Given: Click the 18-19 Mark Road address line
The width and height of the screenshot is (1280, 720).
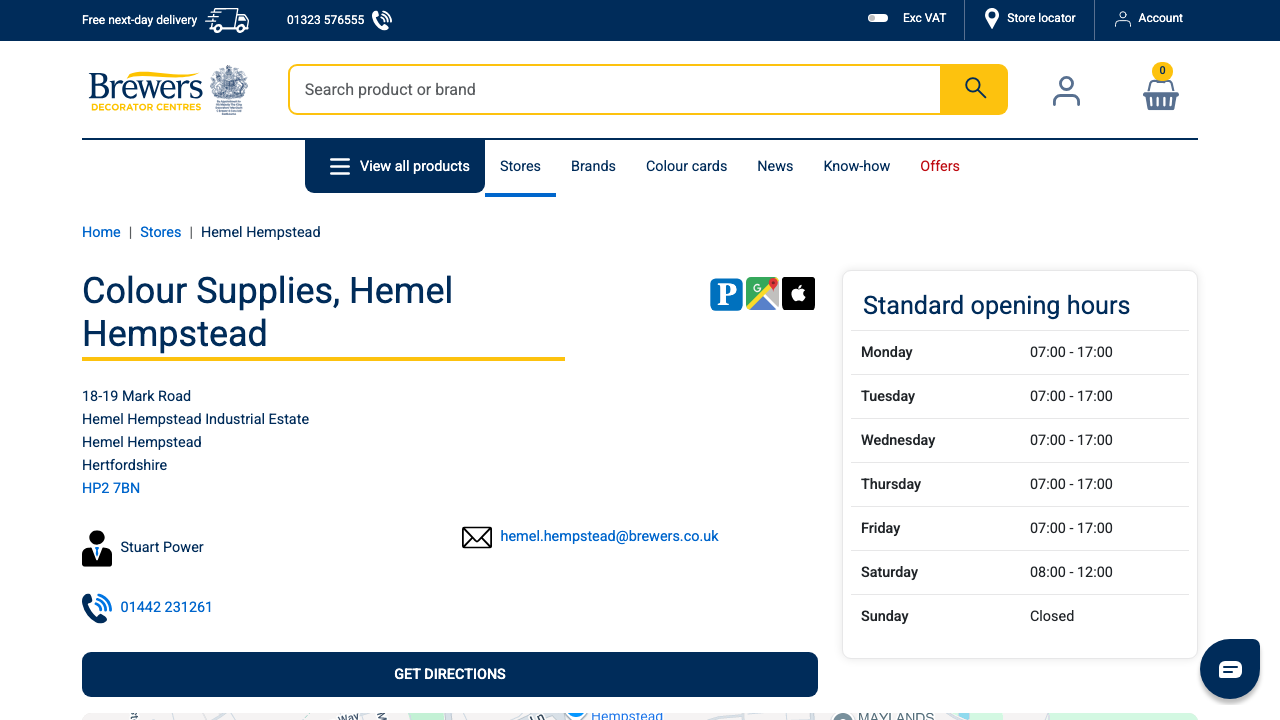Looking at the screenshot, I should coord(136,396).
